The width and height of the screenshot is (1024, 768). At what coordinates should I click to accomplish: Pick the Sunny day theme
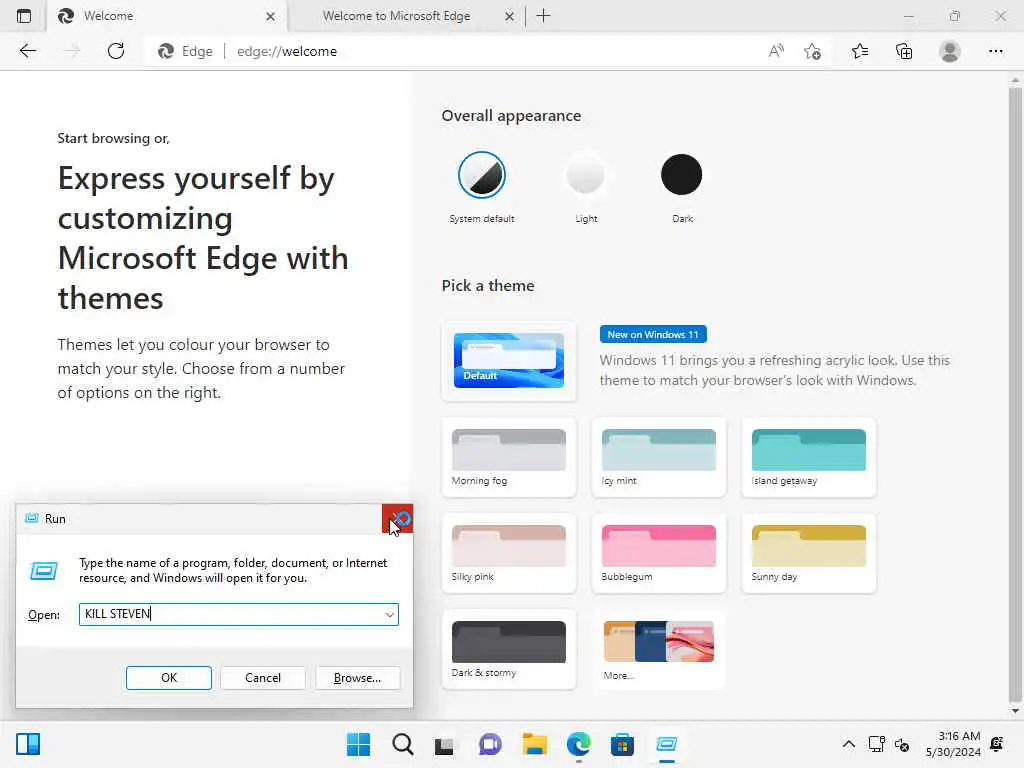pos(808,553)
